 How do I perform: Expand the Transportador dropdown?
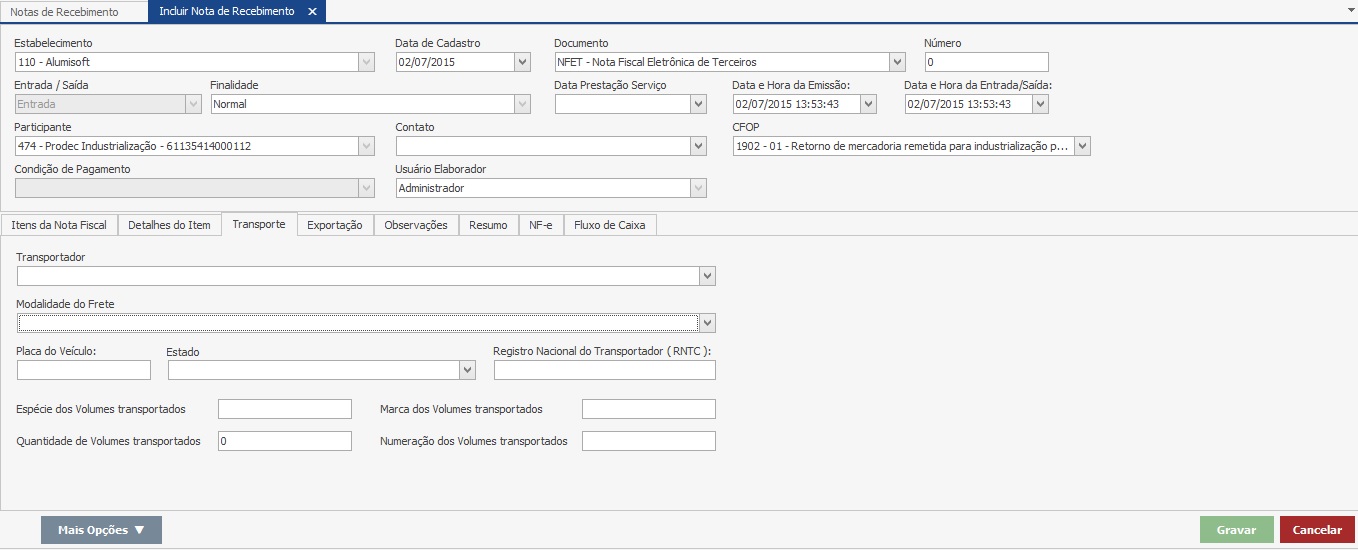707,276
